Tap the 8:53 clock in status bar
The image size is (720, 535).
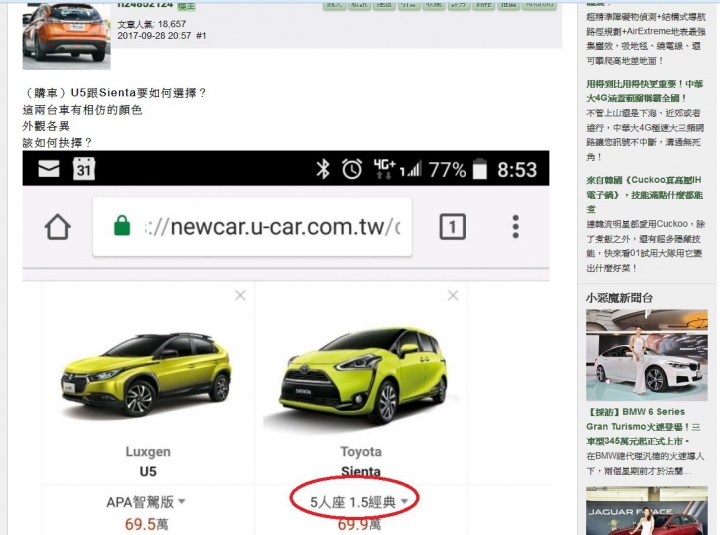(x=517, y=170)
